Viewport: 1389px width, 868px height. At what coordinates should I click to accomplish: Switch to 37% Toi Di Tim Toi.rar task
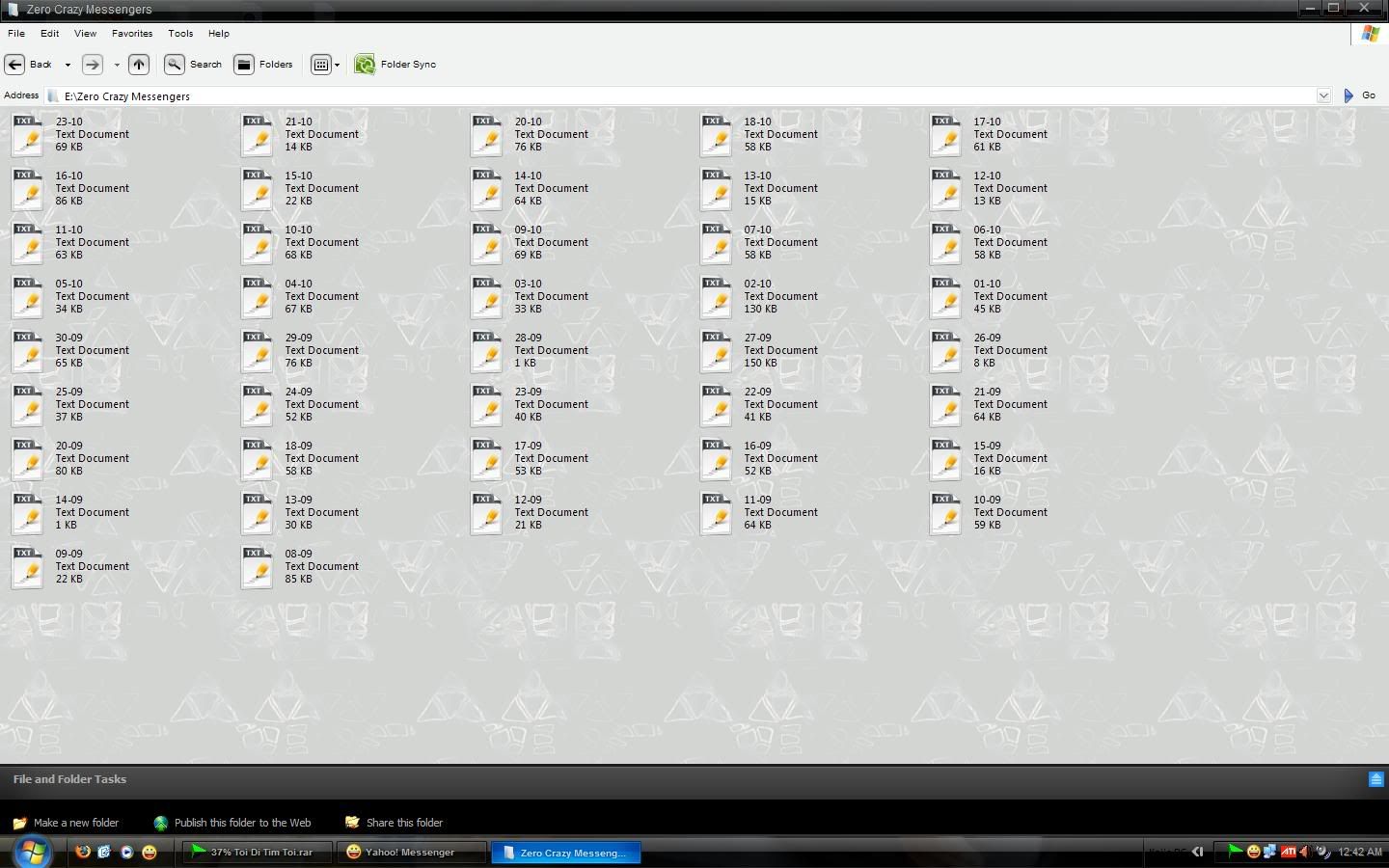coord(259,853)
